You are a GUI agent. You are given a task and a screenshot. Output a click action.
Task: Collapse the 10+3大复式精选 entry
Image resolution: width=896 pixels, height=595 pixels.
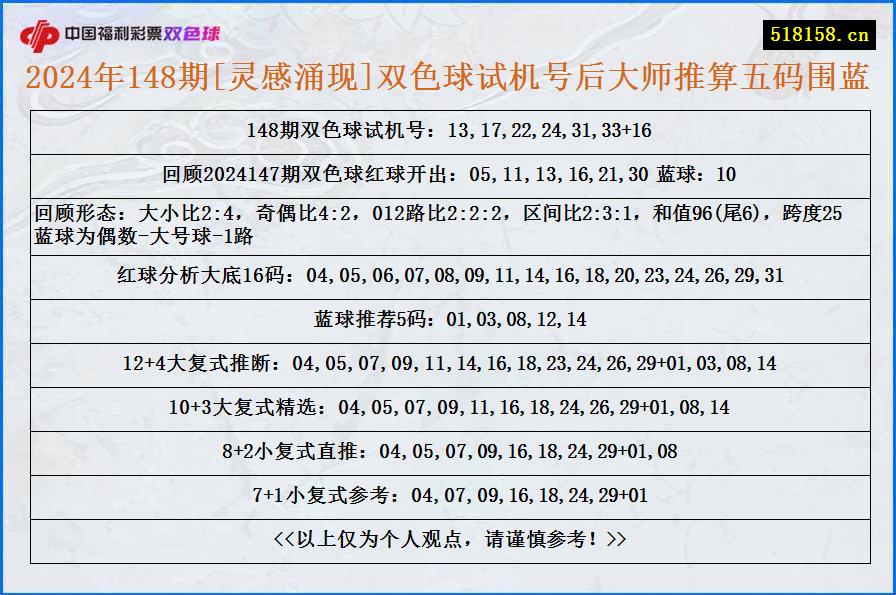448,408
